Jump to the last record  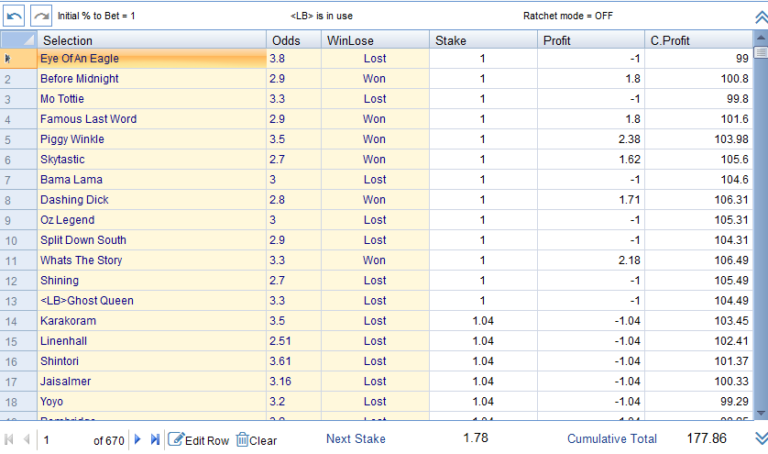[154, 440]
